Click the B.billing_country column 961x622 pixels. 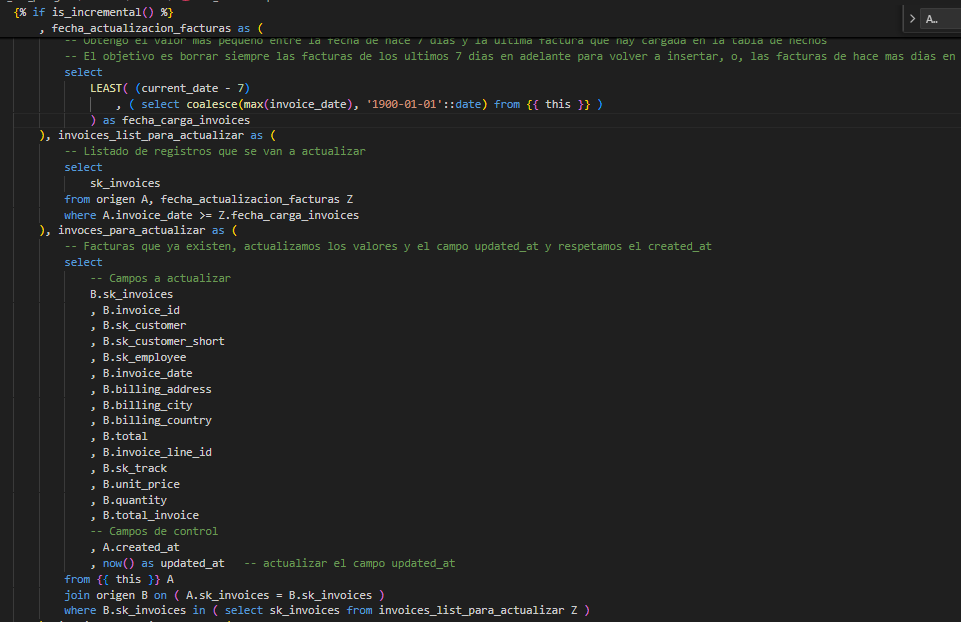click(157, 421)
